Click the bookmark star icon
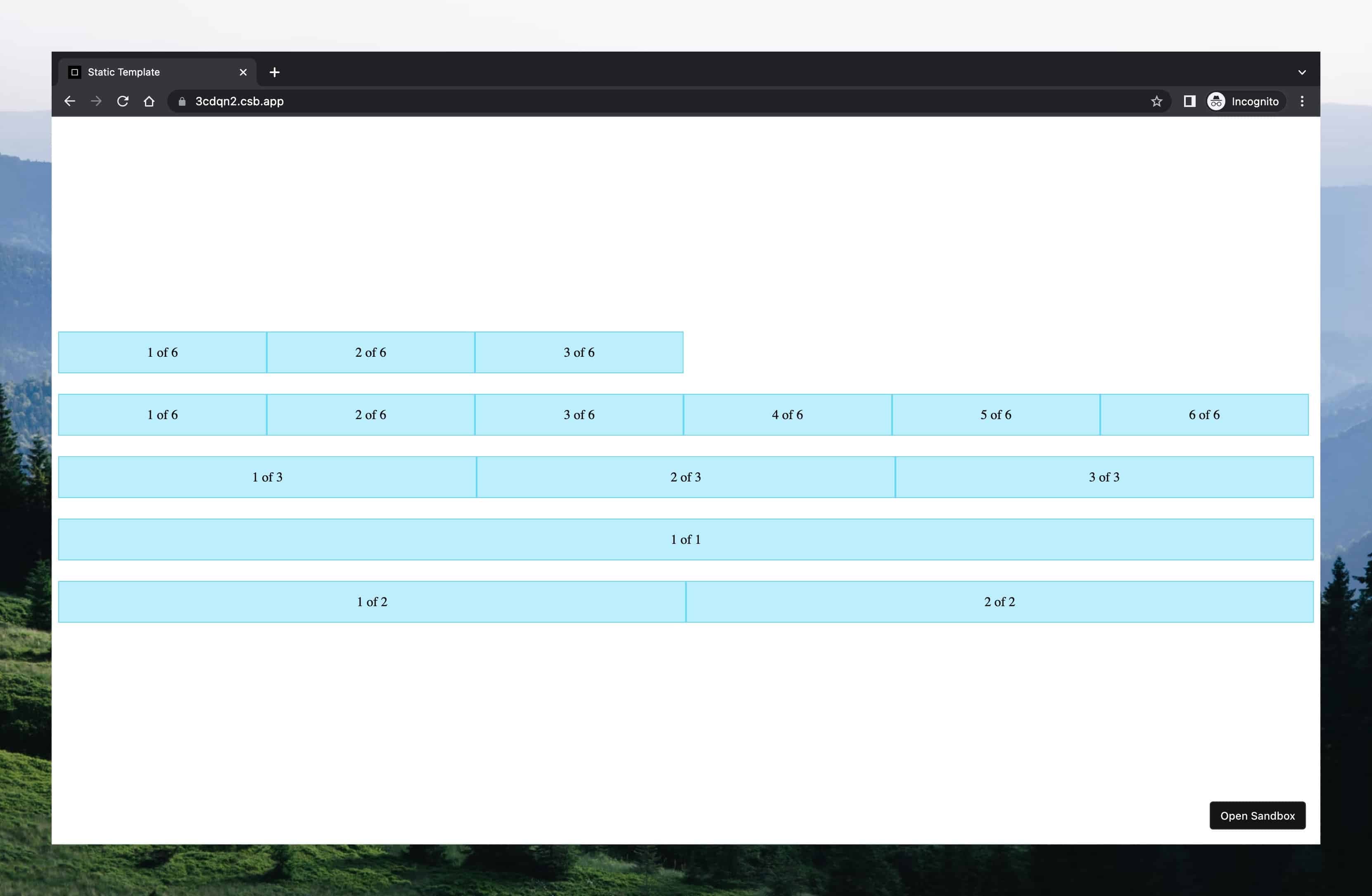The image size is (1372, 896). tap(1156, 101)
